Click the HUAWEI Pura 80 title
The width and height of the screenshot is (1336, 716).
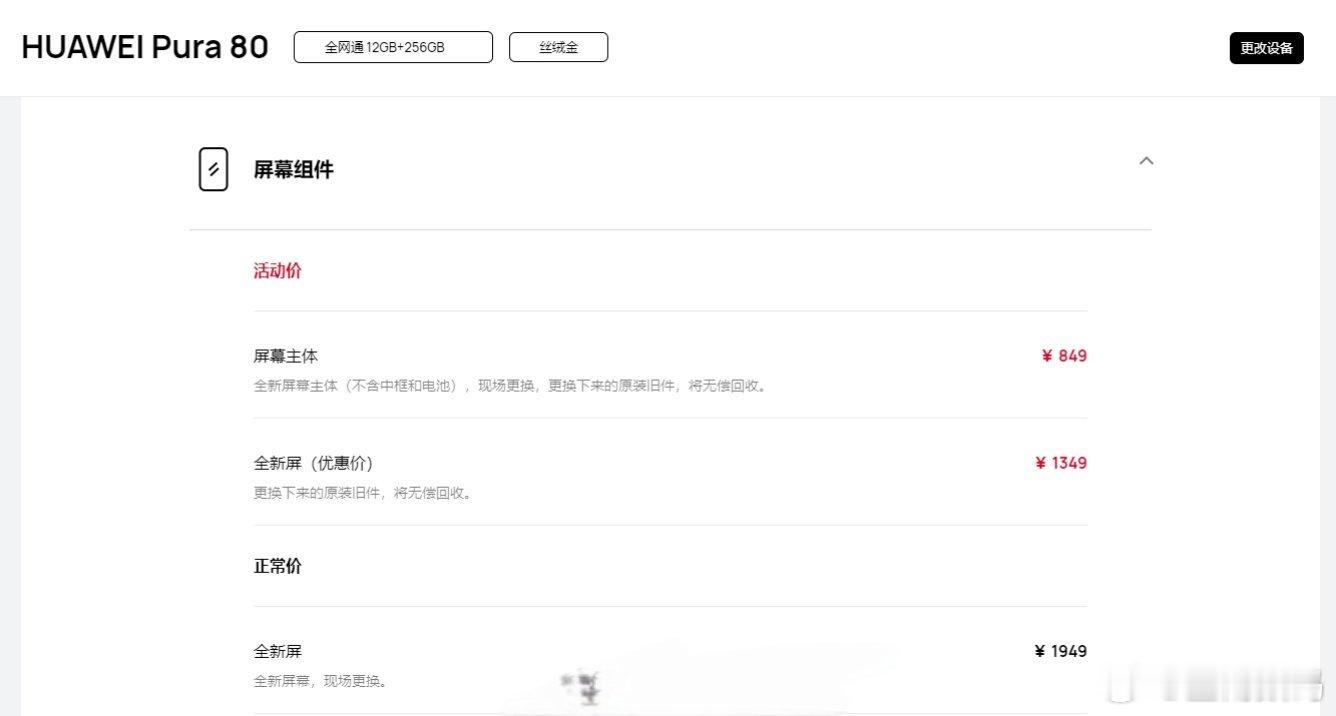click(x=145, y=47)
